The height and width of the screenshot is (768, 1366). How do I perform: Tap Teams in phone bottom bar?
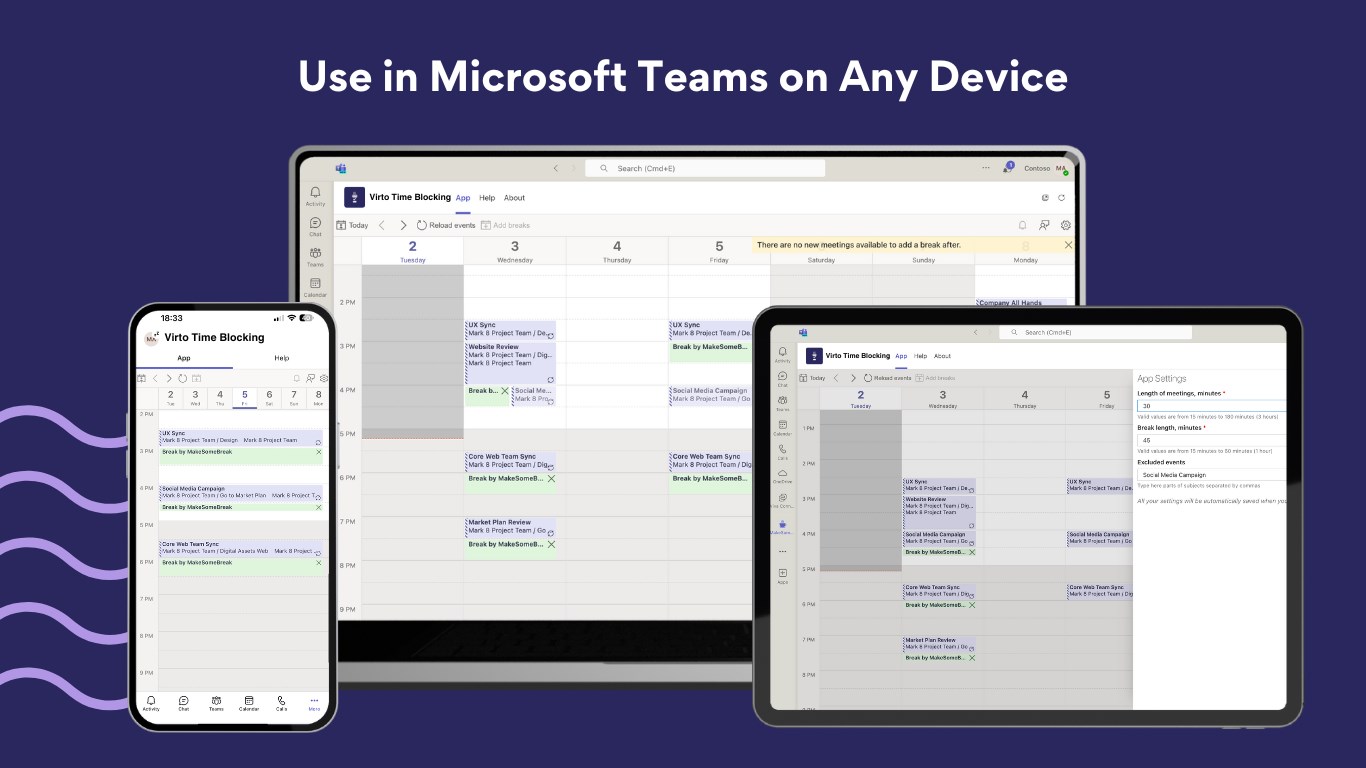(x=216, y=703)
